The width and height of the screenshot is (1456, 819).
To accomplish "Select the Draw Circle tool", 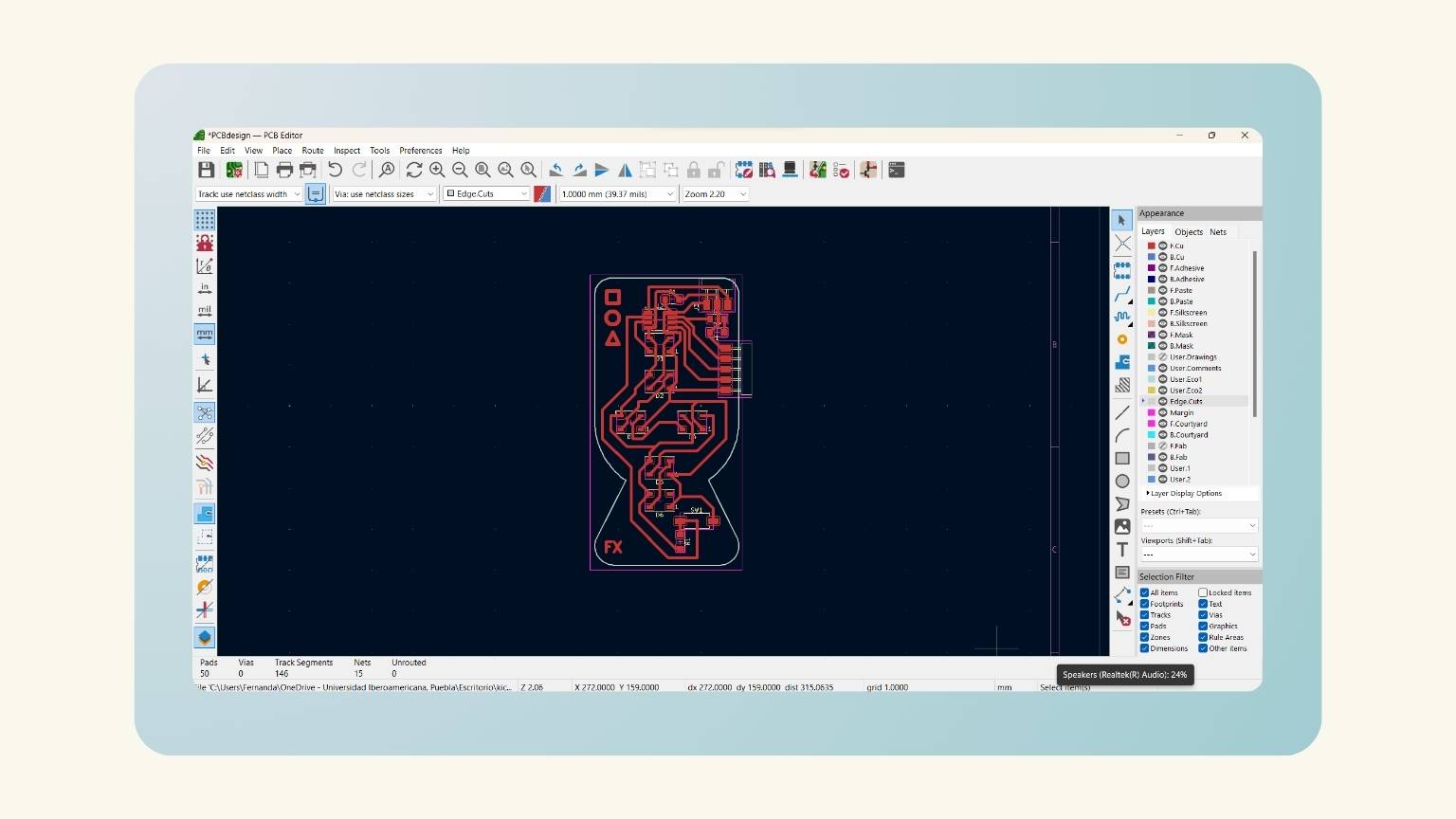I will 1122,481.
